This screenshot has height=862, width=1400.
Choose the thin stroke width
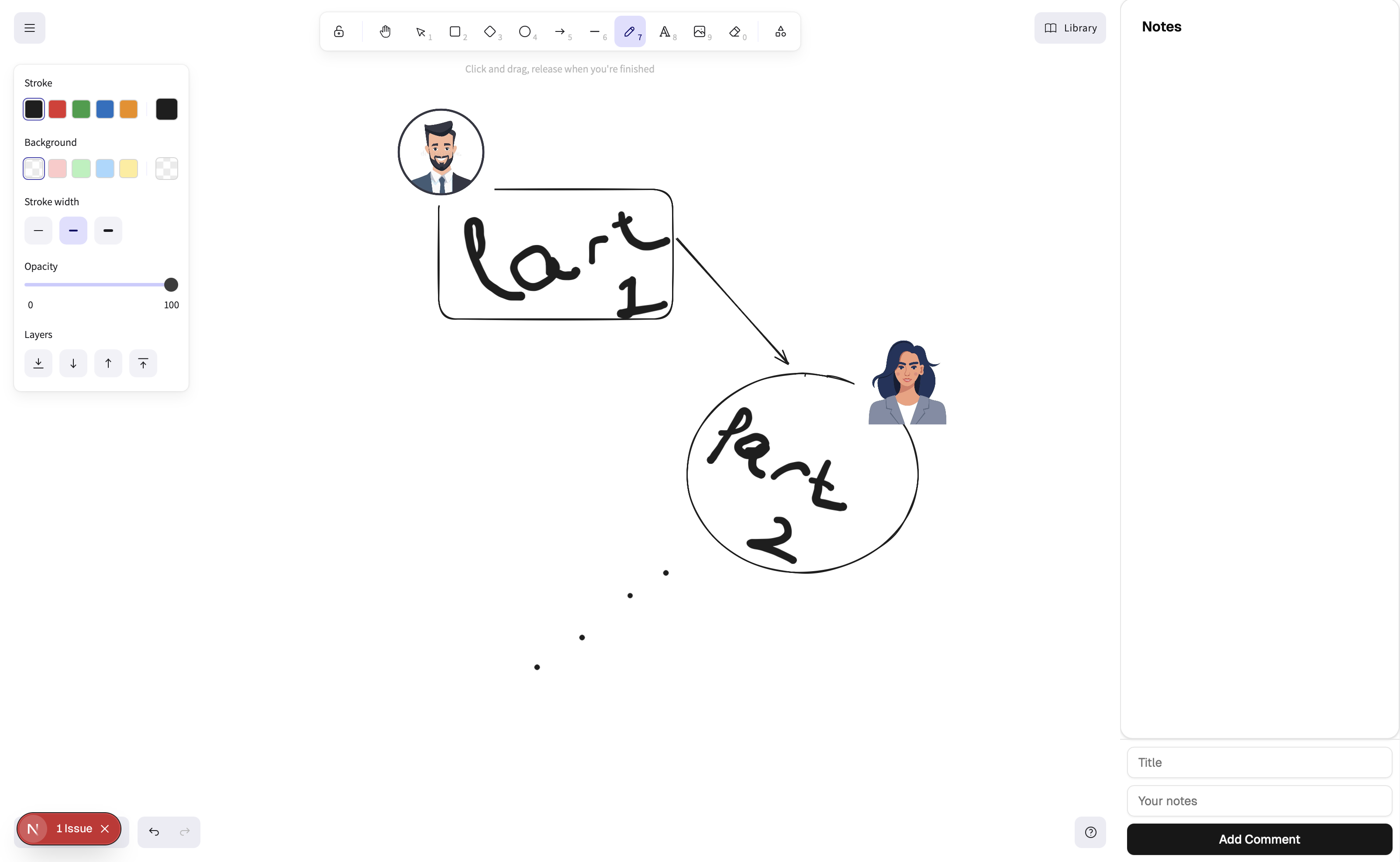click(38, 230)
